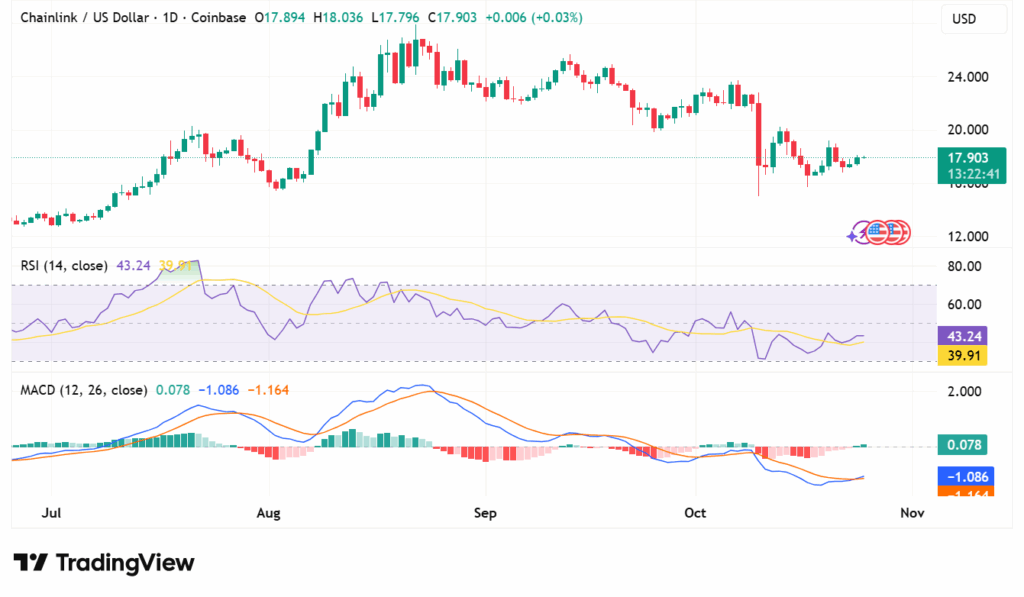Click the Oct label on time axis
Screen dimensions: 1024x597
click(695, 513)
